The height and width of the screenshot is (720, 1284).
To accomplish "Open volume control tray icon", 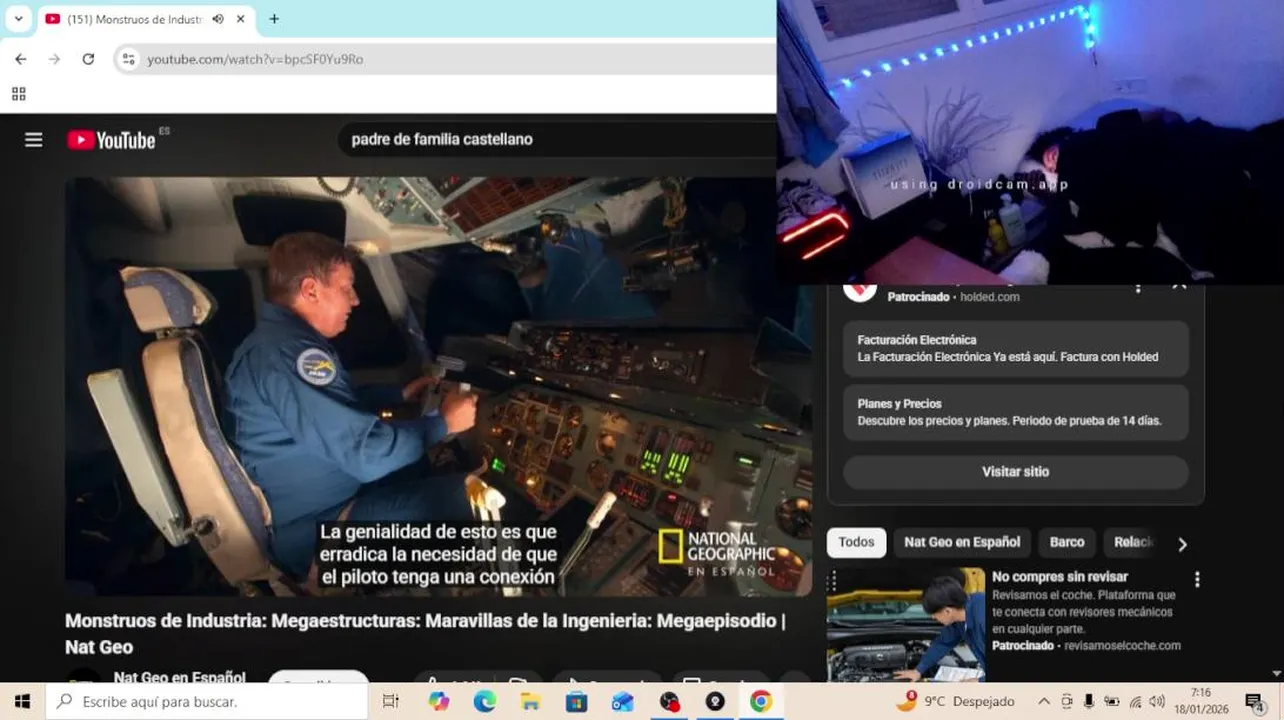I will point(1158,701).
